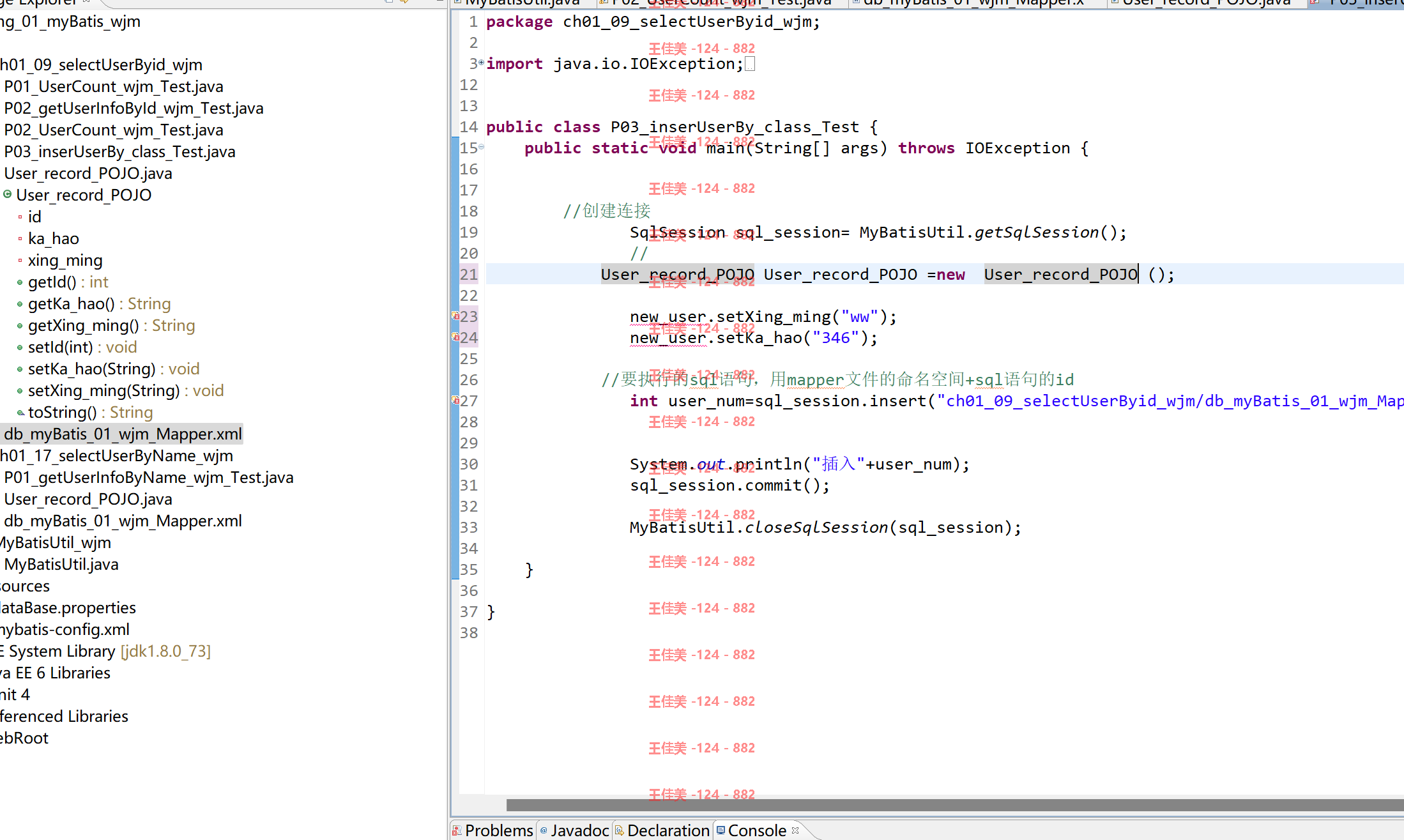Expand the folded imports on line 3
This screenshot has height=840, width=1404.
coord(481,63)
